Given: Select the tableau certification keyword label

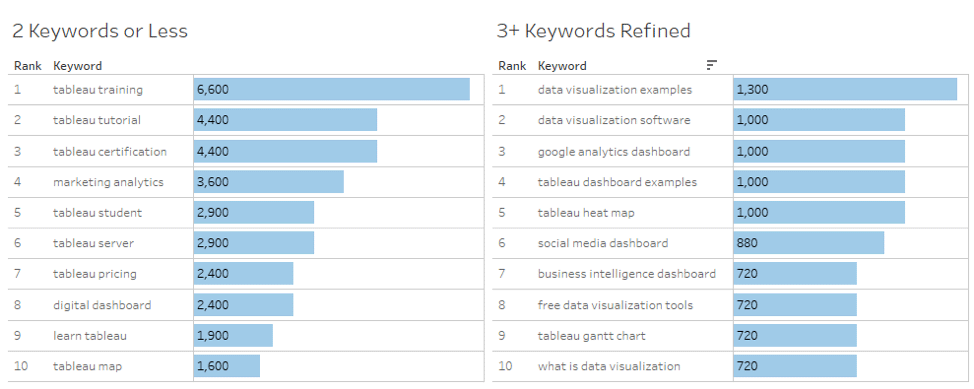Looking at the screenshot, I should (x=110, y=152).
